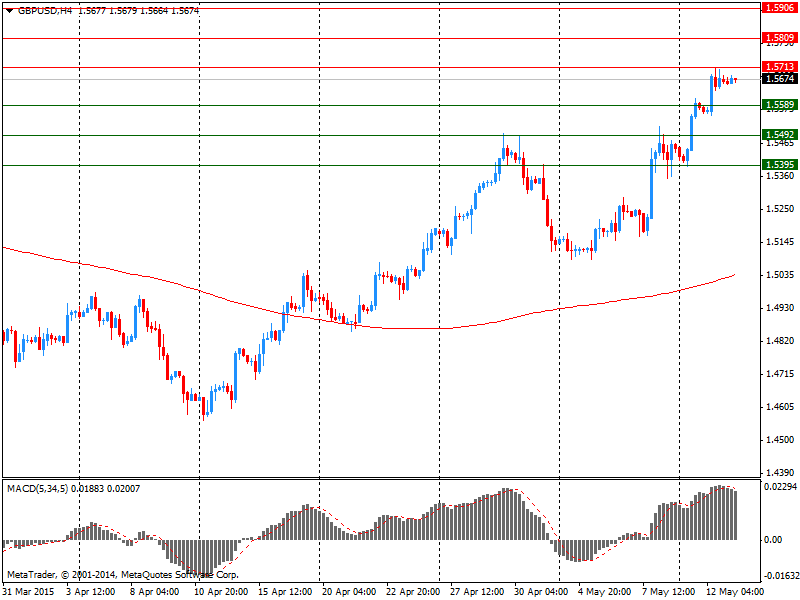Click the 12 May 04:00 time label
The image size is (800, 600).
click(735, 592)
